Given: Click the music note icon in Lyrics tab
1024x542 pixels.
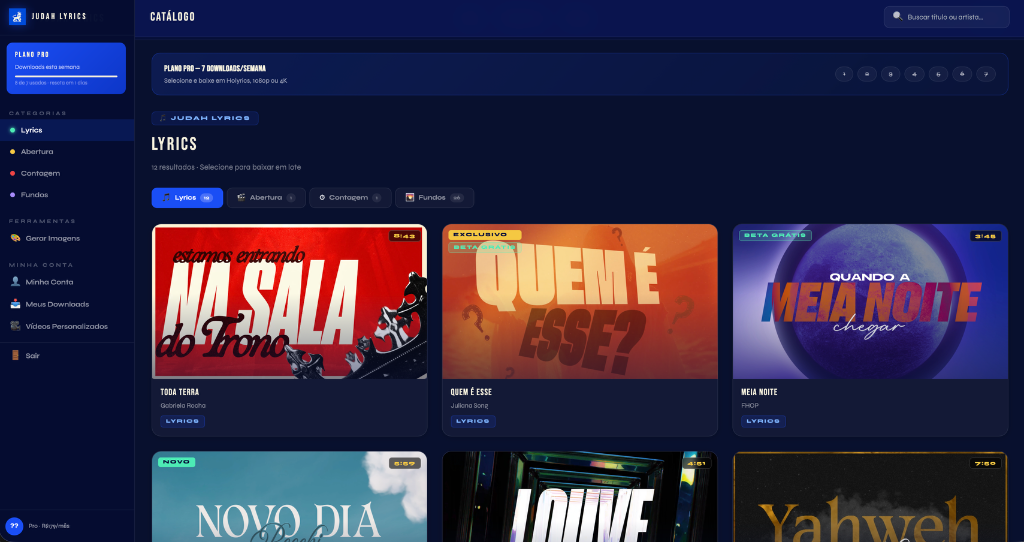Looking at the screenshot, I should click(x=167, y=197).
